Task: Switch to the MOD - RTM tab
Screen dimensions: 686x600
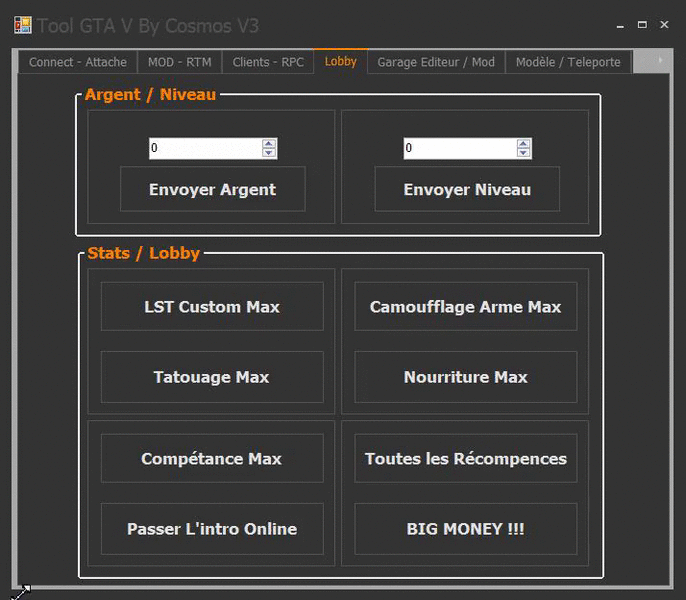Action: 180,62
